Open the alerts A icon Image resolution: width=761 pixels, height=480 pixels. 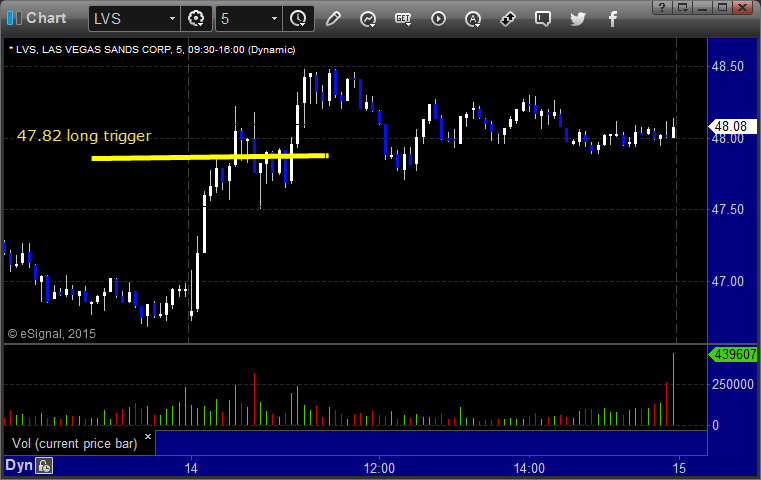[x=473, y=19]
